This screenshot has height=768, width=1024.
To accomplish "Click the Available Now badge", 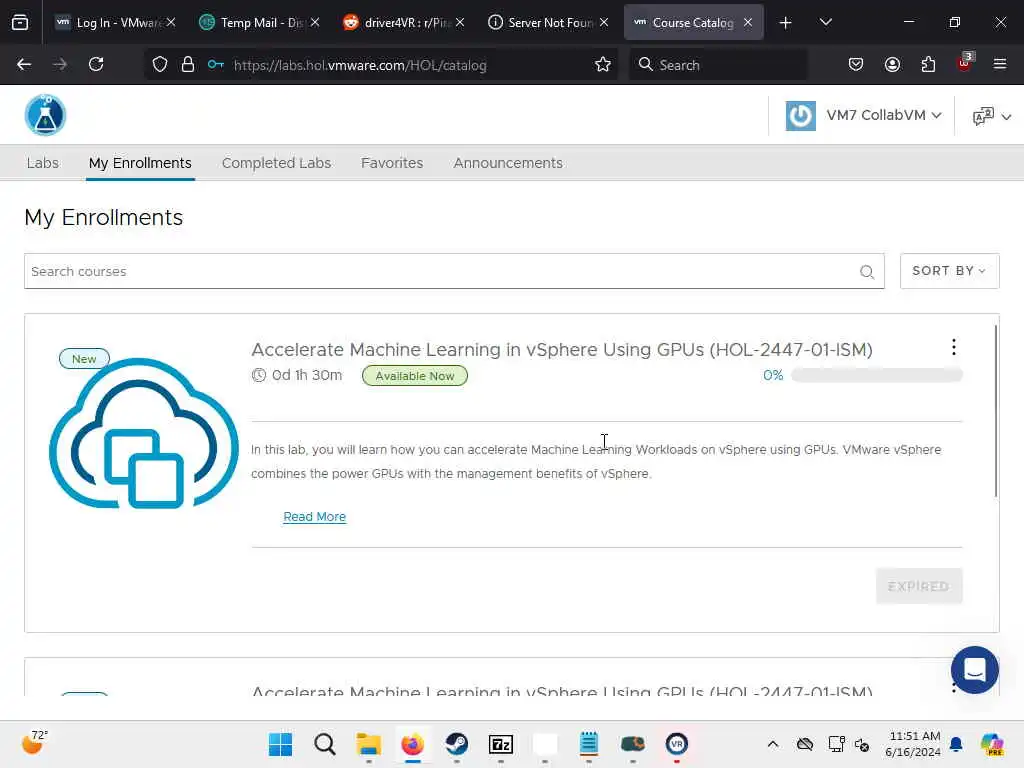I will (415, 376).
